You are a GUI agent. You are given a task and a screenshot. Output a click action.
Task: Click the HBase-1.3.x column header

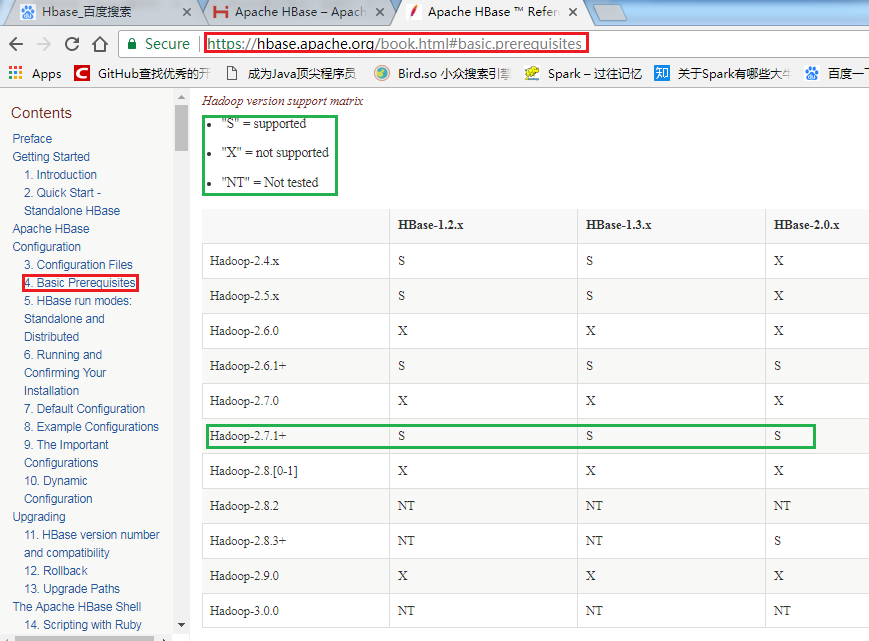point(618,225)
